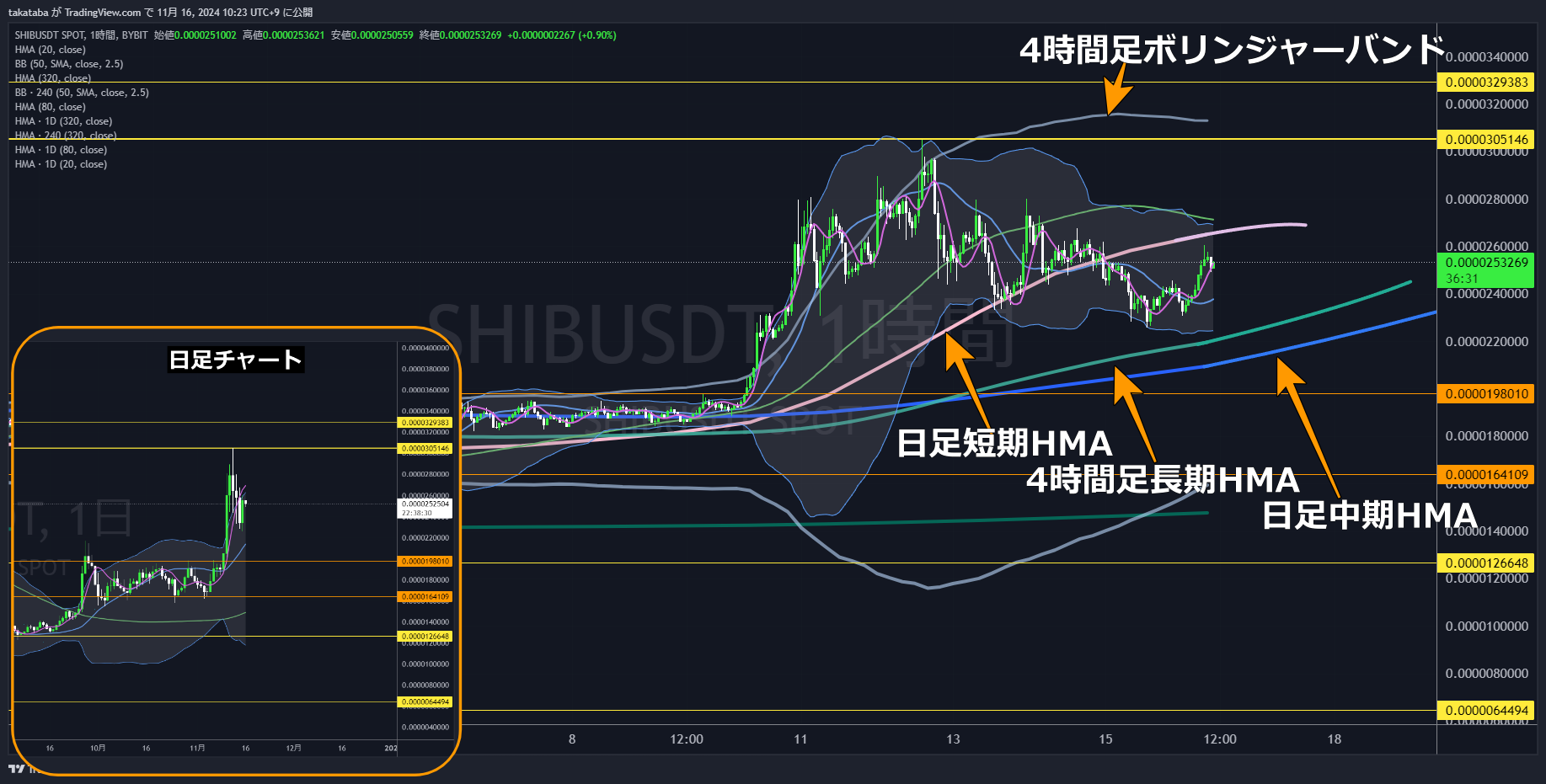Image resolution: width=1546 pixels, height=784 pixels.
Task: Click the 0.0000100000 price axis tick
Action: [1487, 627]
